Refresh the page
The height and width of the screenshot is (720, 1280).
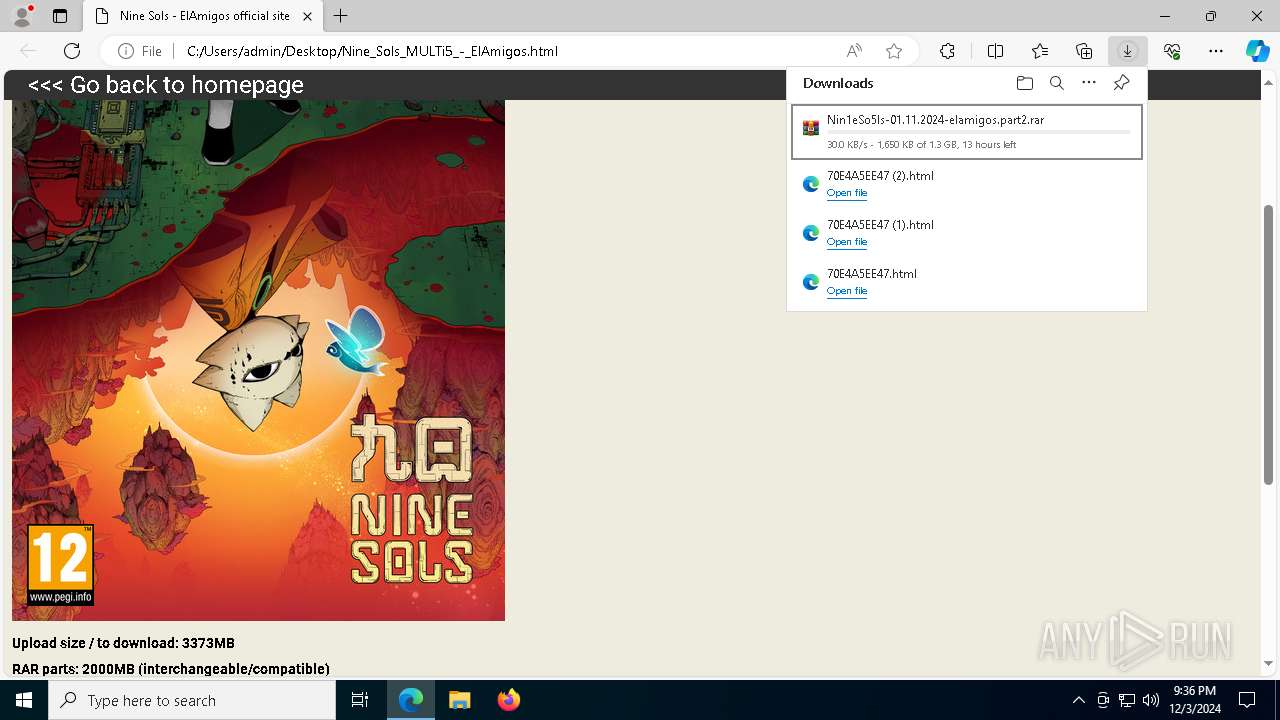tap(72, 51)
